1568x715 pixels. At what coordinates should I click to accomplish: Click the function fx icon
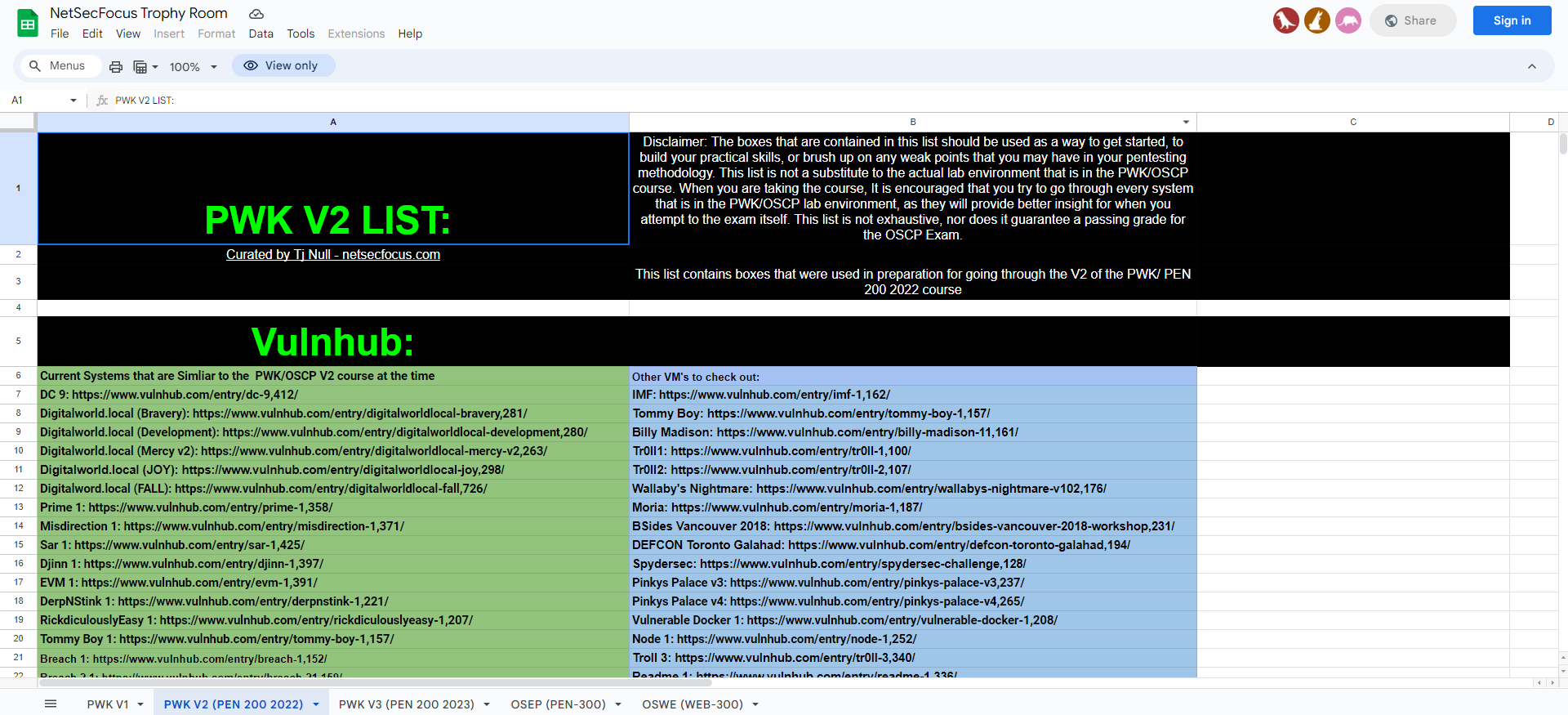tap(102, 101)
